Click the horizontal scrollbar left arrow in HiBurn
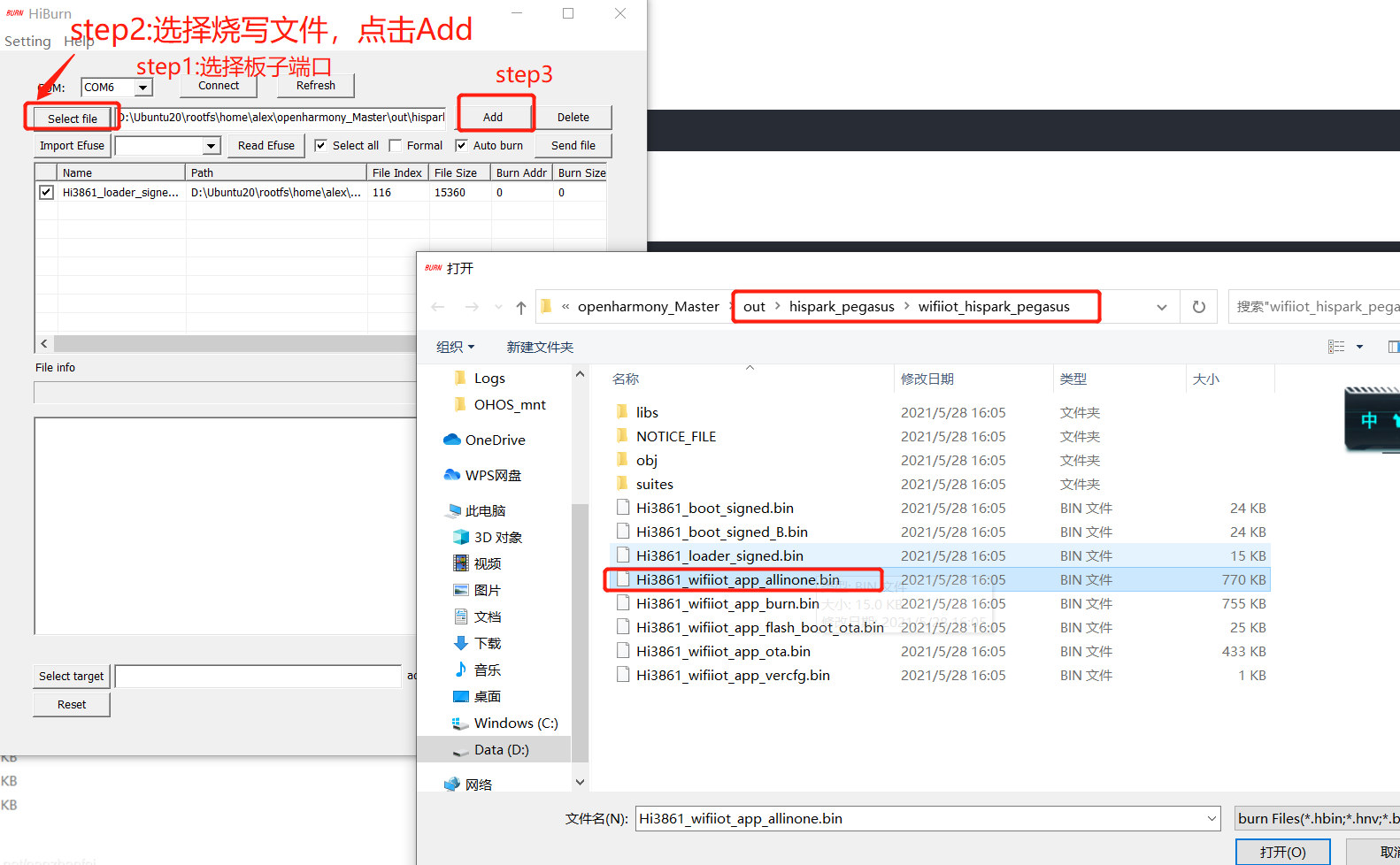 (x=44, y=343)
